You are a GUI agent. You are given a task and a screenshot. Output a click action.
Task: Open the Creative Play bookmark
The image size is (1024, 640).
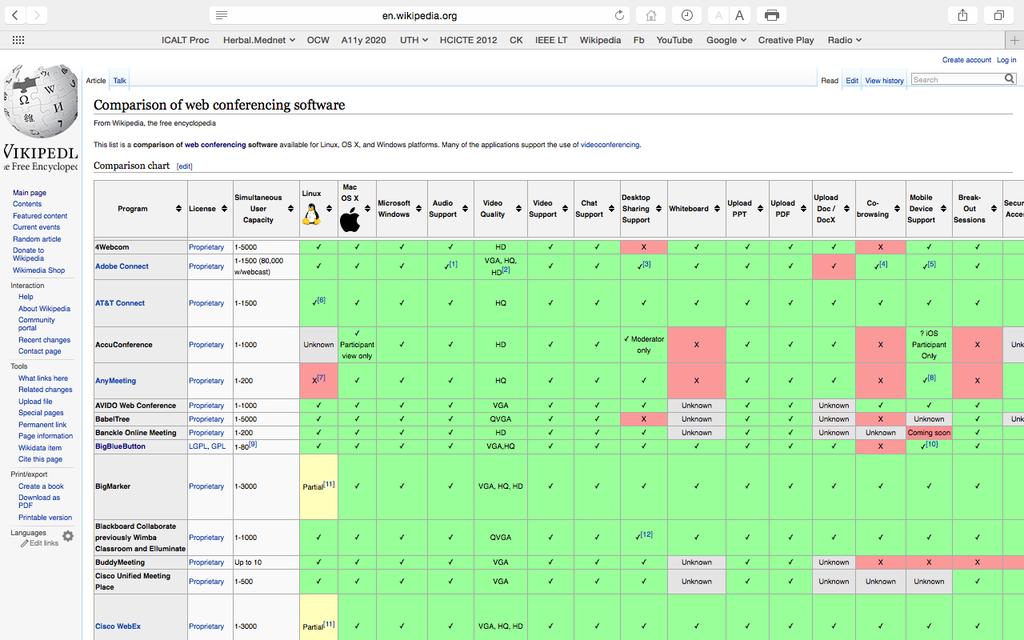(x=786, y=40)
